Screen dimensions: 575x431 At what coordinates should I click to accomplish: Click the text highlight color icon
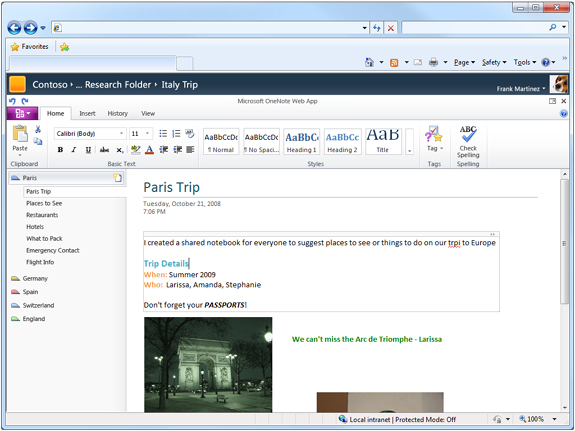click(x=135, y=150)
